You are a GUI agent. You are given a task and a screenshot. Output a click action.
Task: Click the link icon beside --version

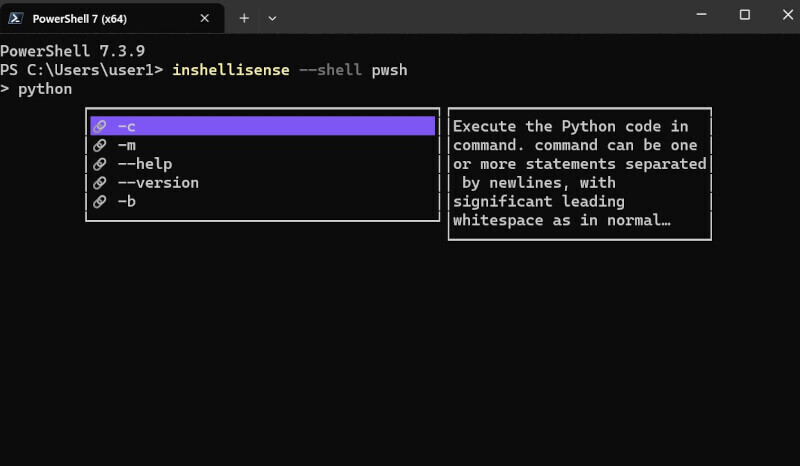[x=99, y=183]
